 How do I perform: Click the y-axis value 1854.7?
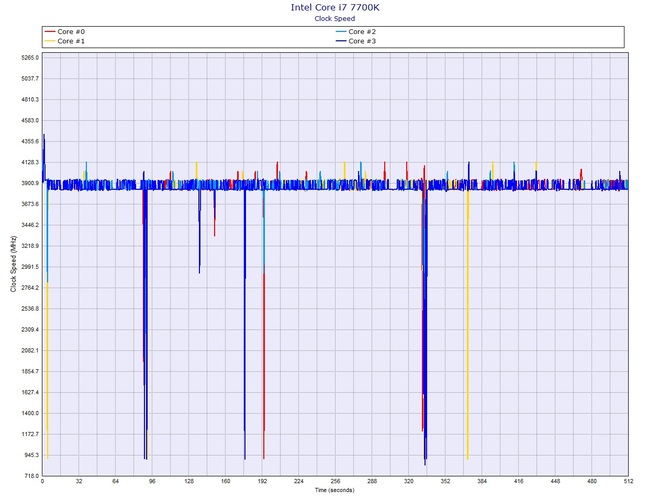tap(30, 372)
